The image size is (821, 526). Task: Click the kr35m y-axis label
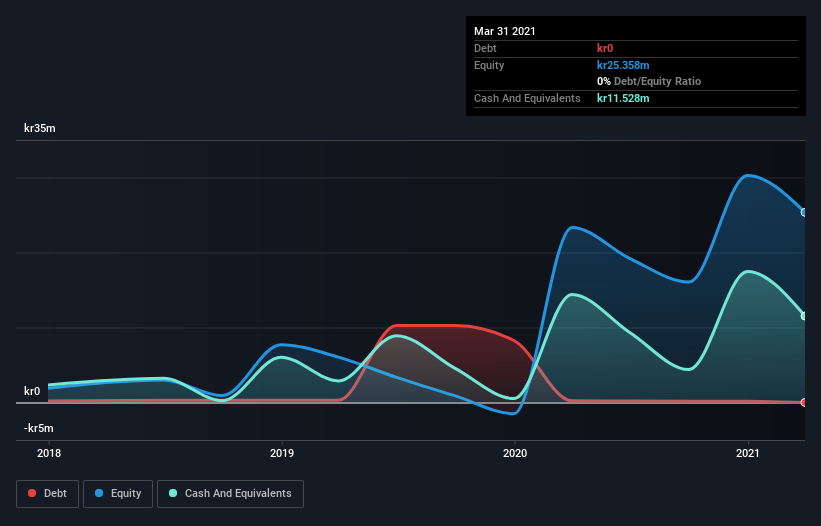(40, 128)
